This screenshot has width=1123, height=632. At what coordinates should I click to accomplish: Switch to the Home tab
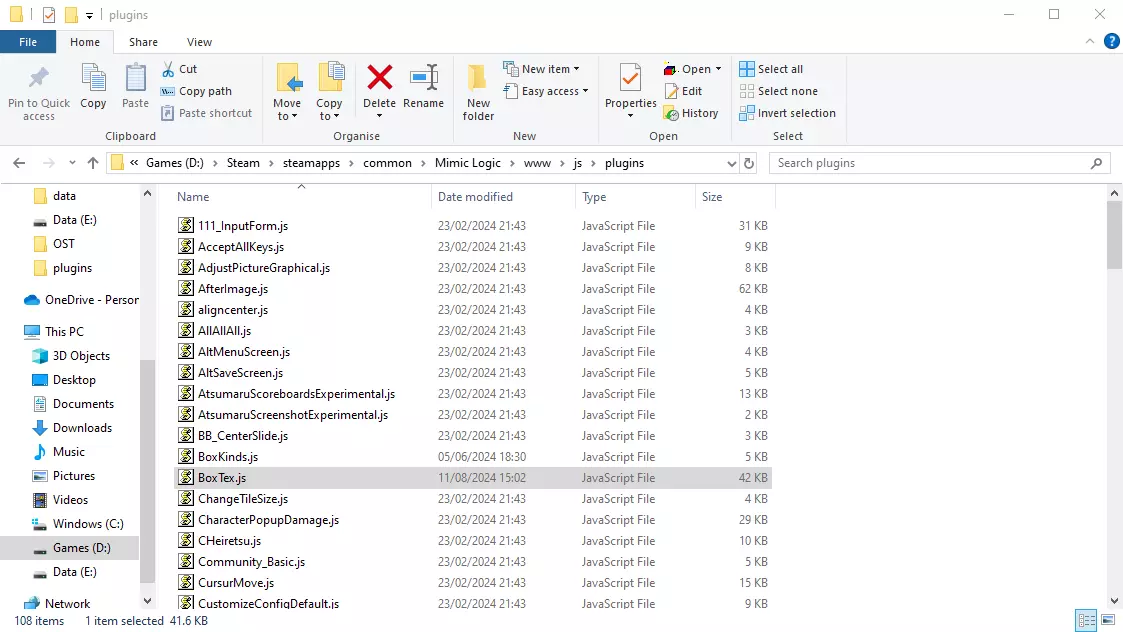point(85,42)
